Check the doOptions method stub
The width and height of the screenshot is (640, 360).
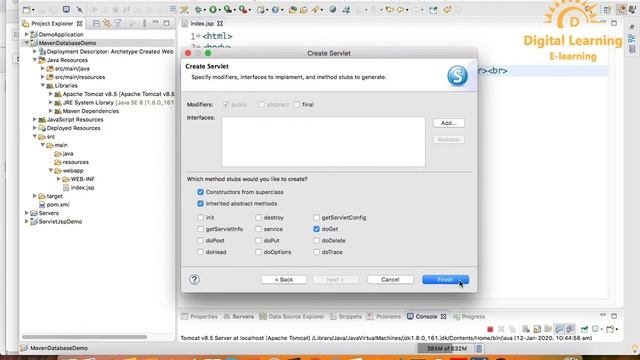click(258, 252)
